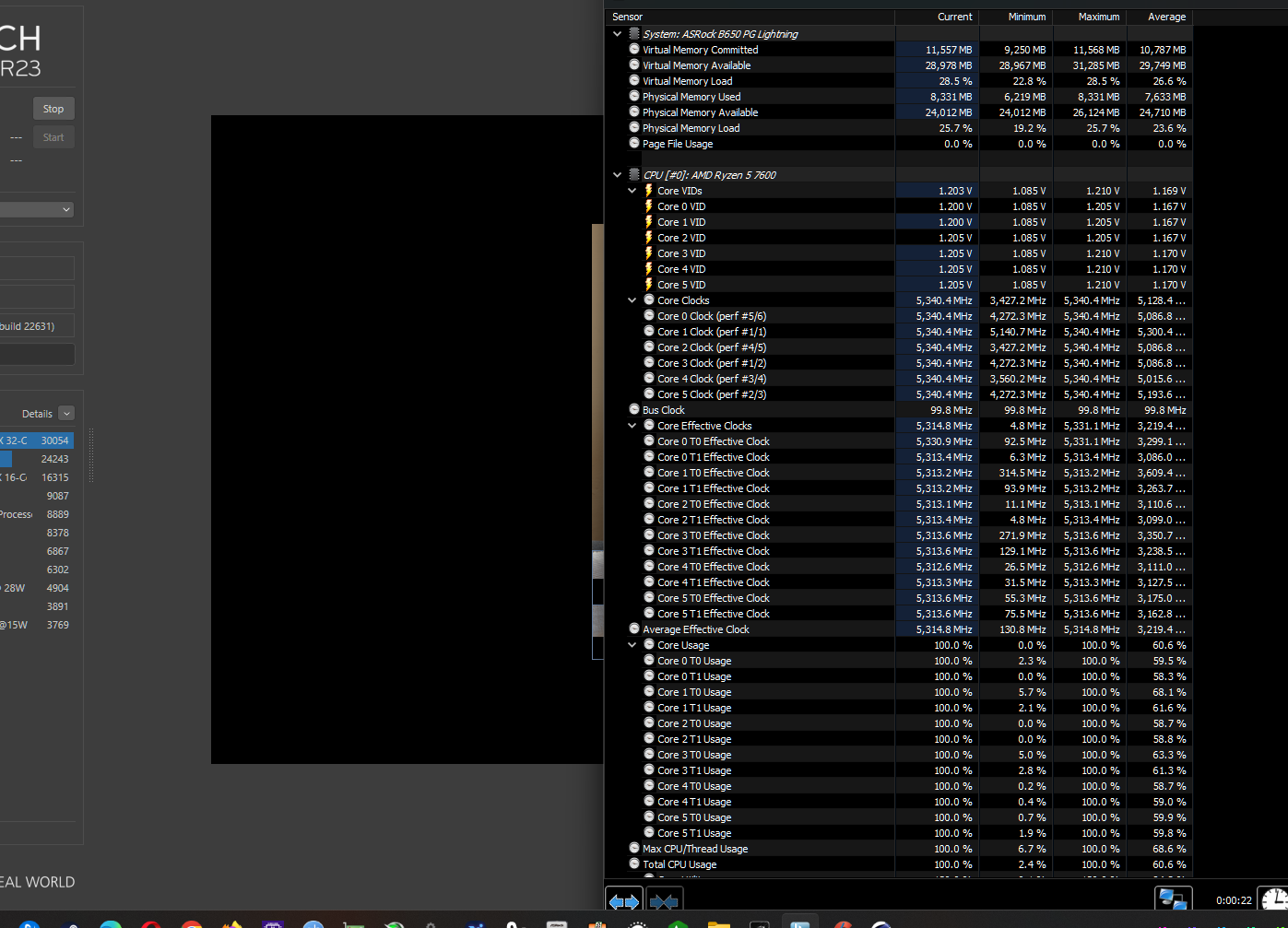Select the Core 1 VID sensor row
This screenshot has width=1288, height=928.
pos(900,222)
